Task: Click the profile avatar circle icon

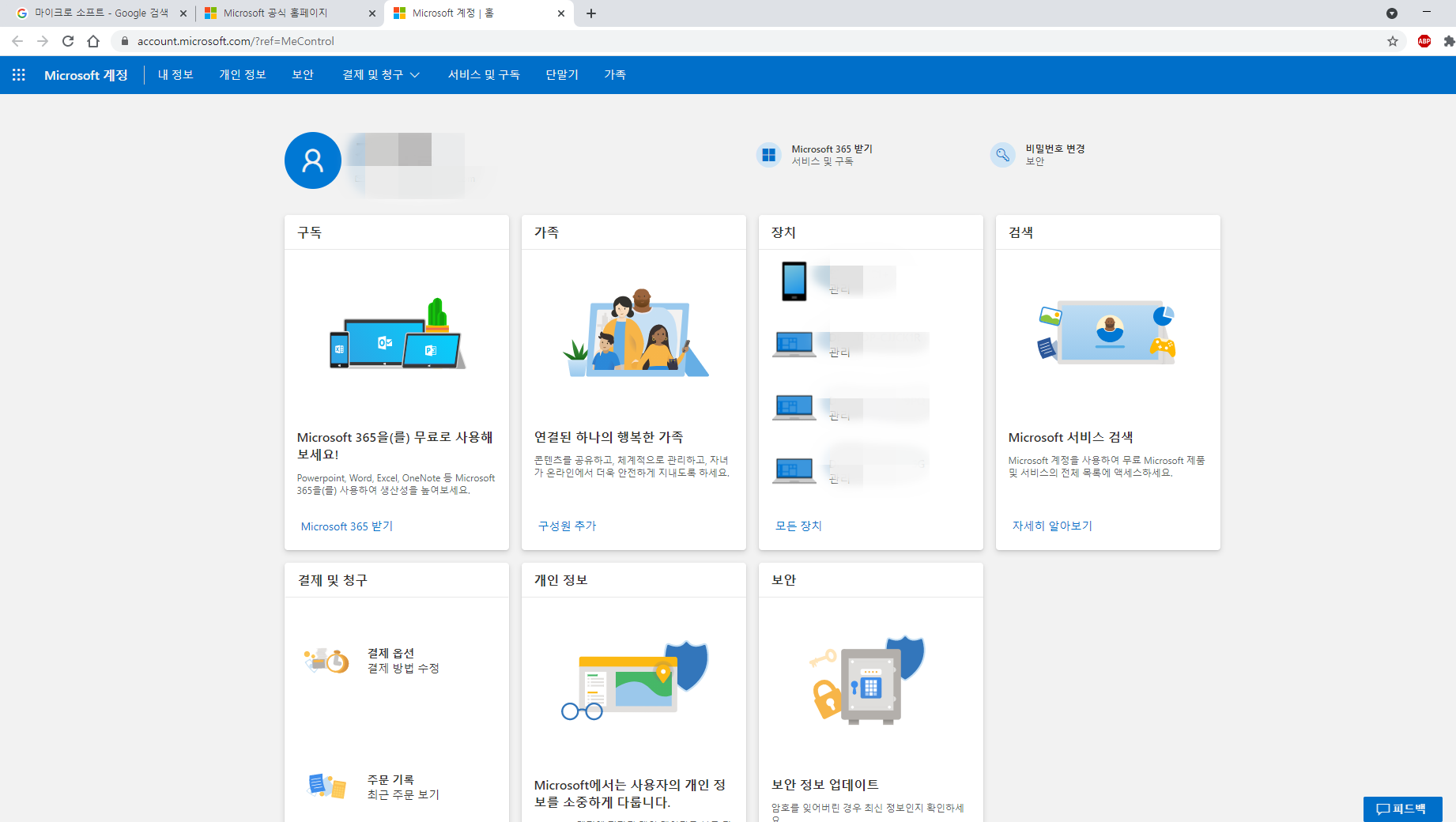Action: (313, 160)
